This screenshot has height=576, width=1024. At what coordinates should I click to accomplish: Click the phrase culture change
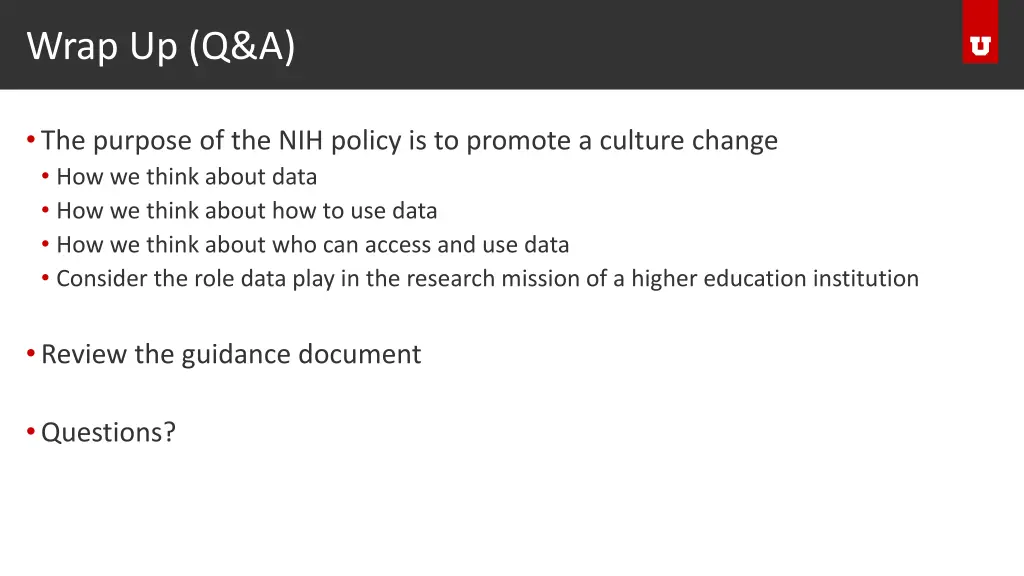click(689, 140)
